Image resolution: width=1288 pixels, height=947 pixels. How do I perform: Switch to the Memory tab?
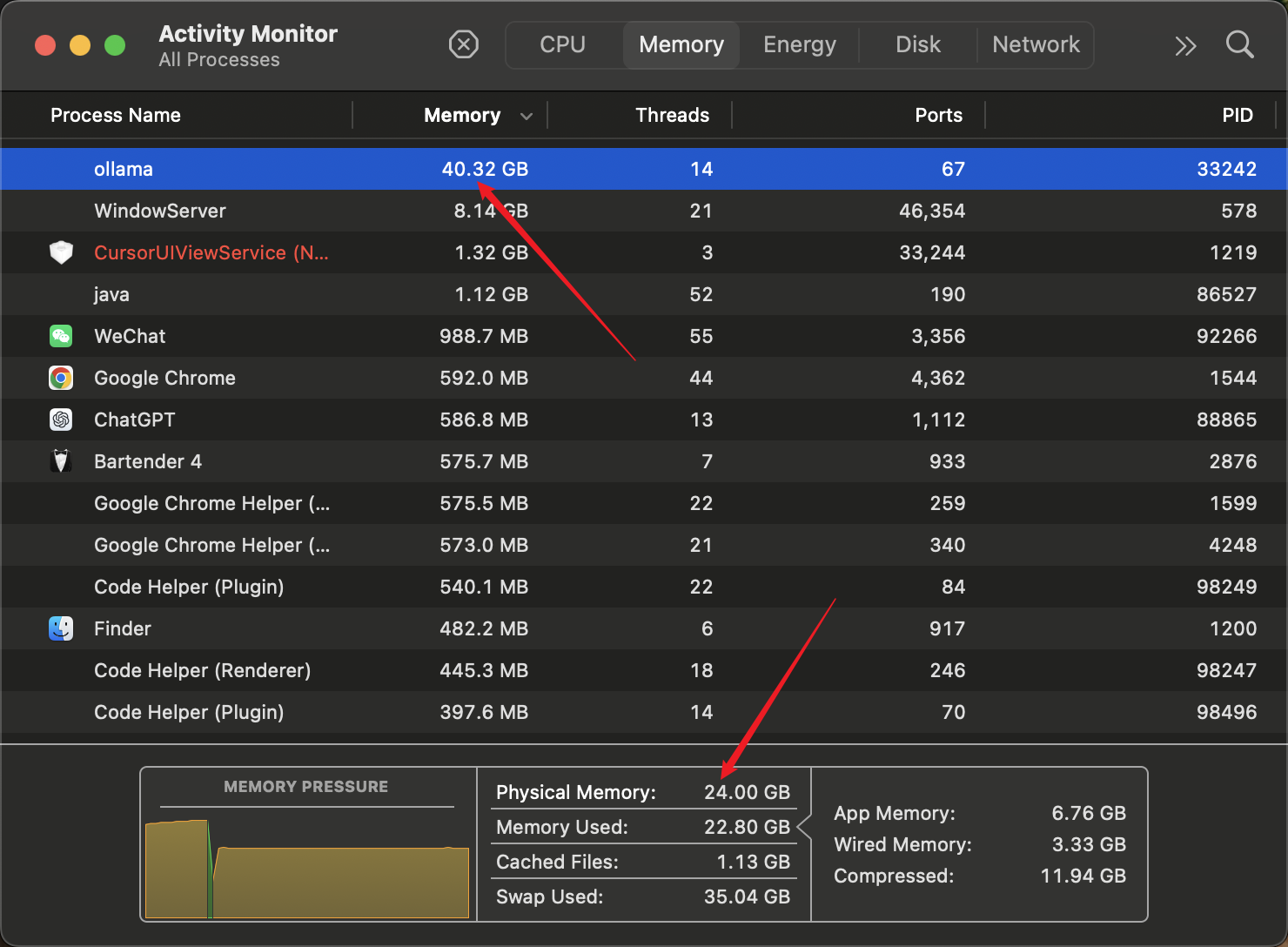681,44
